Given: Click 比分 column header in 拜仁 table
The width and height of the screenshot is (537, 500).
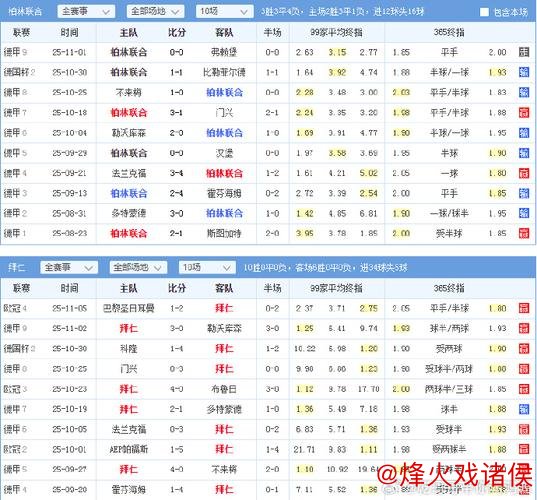Looking at the screenshot, I should tap(177, 288).
